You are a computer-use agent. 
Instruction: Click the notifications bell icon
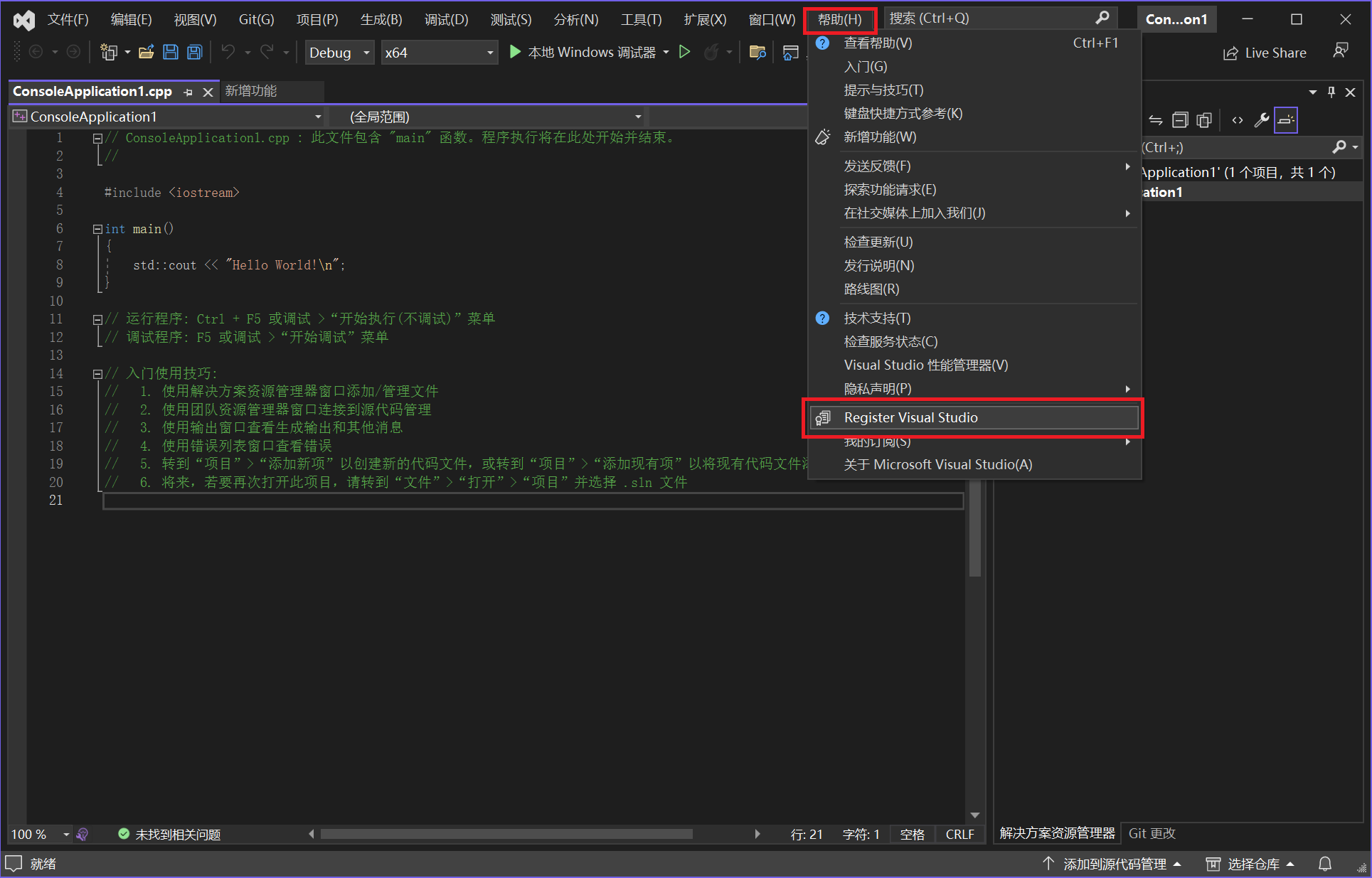coord(1325,864)
